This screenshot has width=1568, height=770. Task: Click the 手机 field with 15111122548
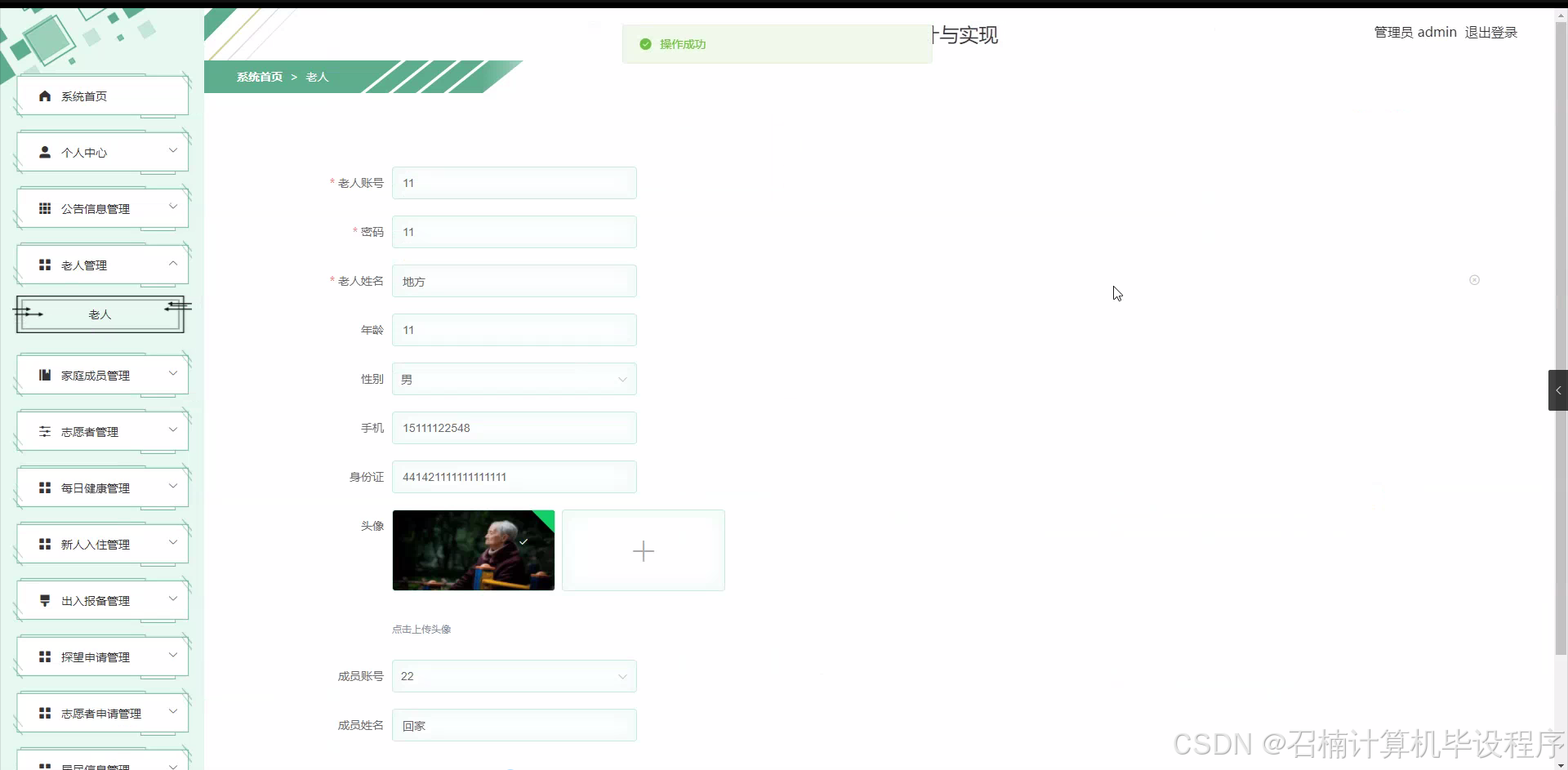[x=514, y=428]
